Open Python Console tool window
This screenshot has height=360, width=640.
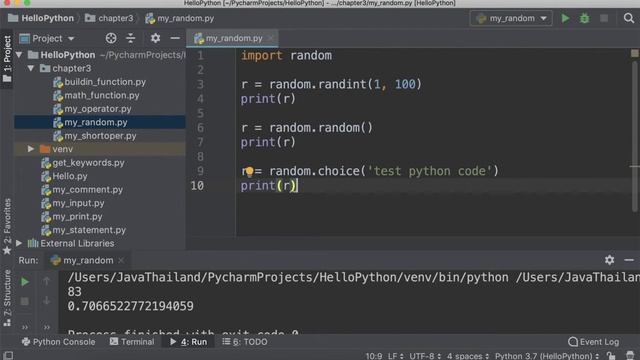[58, 342]
